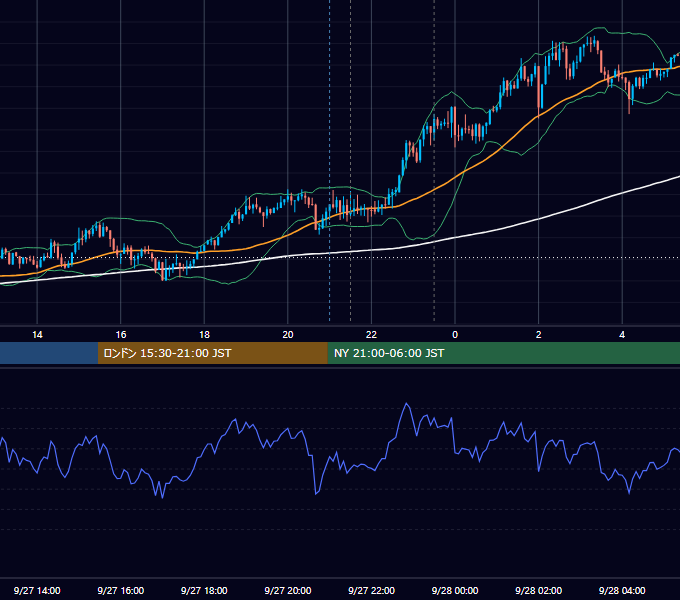Screen dimensions: 680x600
Task: Click the 9/27 18:00 date label
Action: point(204,590)
